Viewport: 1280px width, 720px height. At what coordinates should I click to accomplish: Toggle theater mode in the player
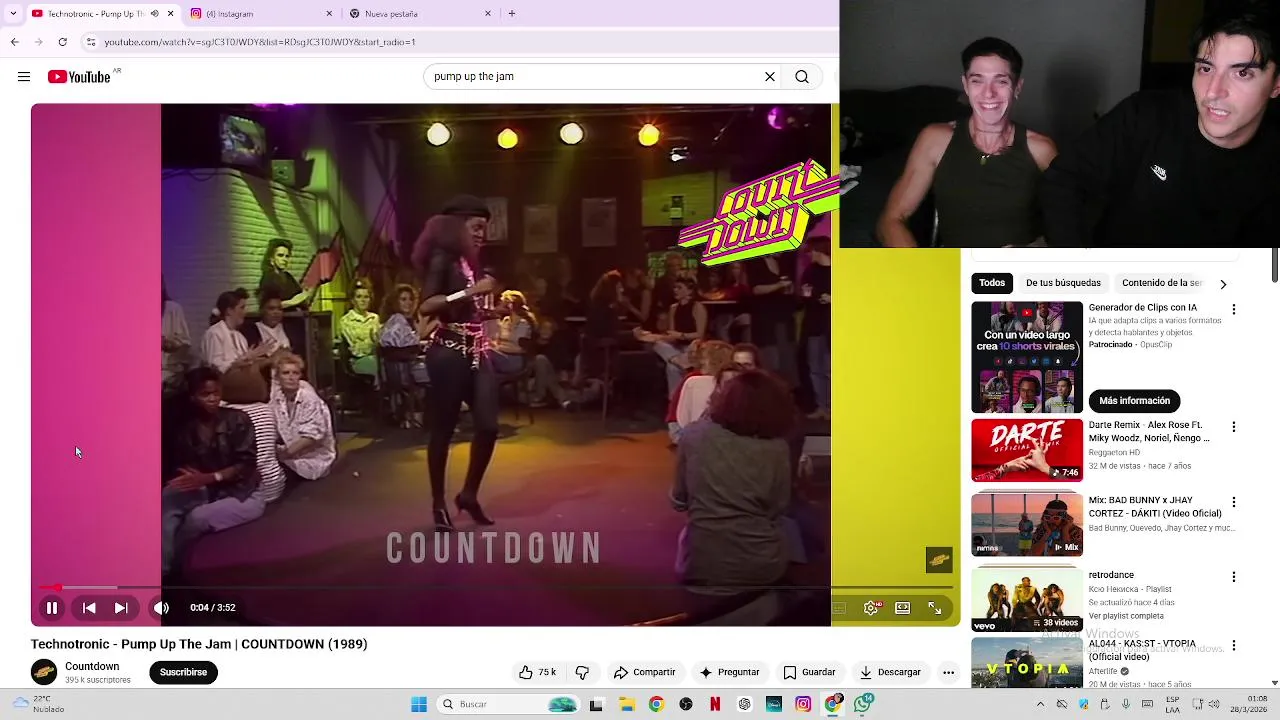point(903,607)
